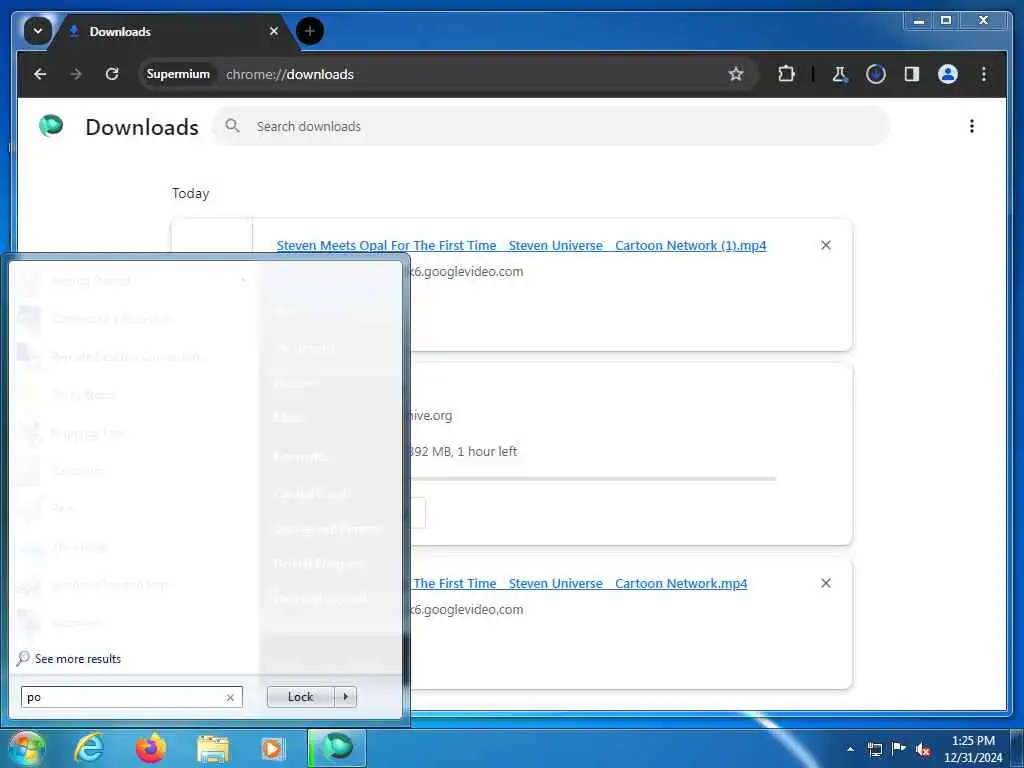Show hidden tray icons arrow

coord(850,749)
